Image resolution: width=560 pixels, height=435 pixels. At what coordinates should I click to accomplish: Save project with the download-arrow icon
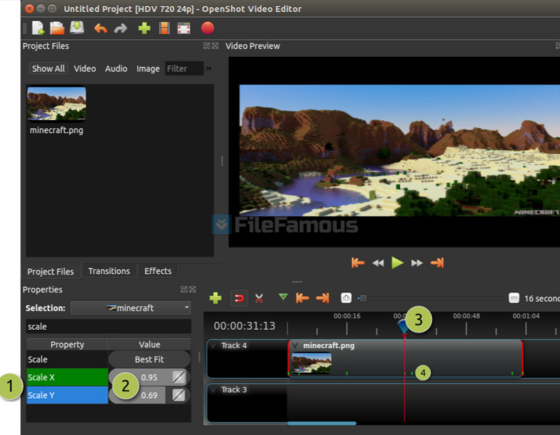(x=77, y=28)
